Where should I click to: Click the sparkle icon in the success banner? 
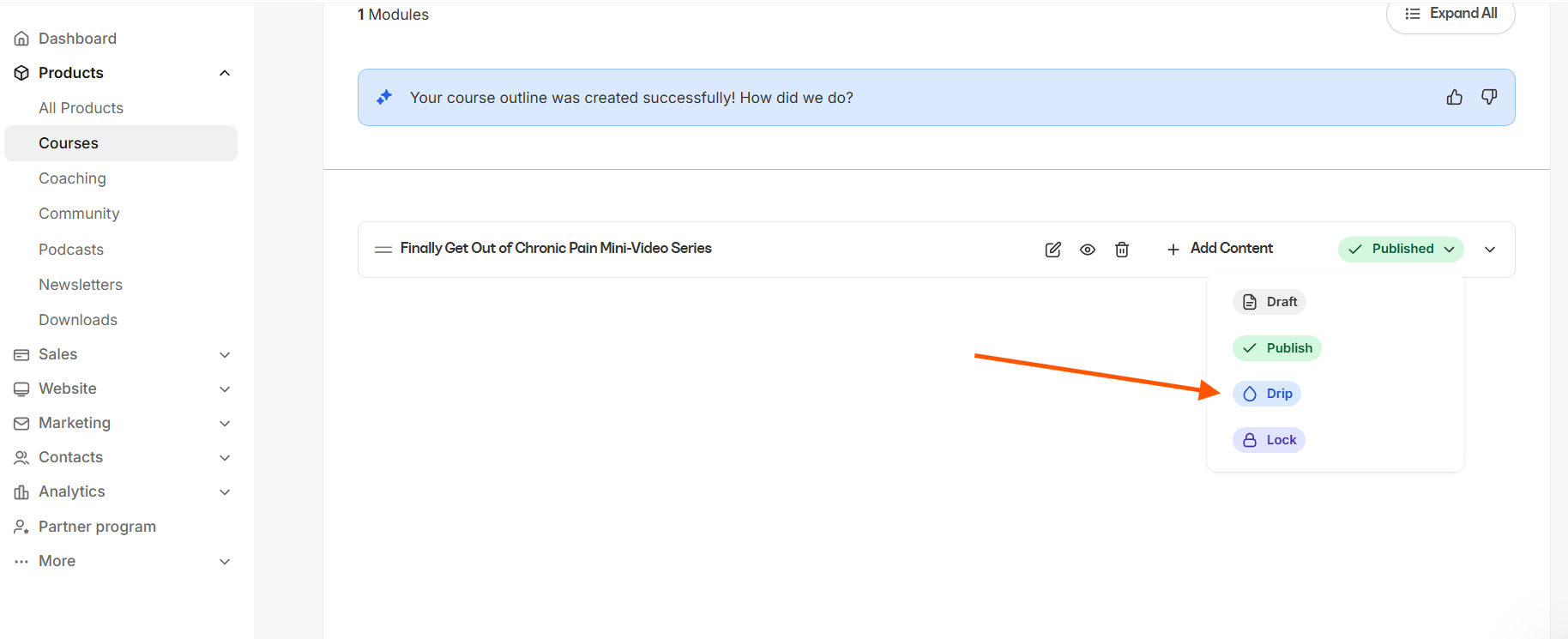point(384,97)
